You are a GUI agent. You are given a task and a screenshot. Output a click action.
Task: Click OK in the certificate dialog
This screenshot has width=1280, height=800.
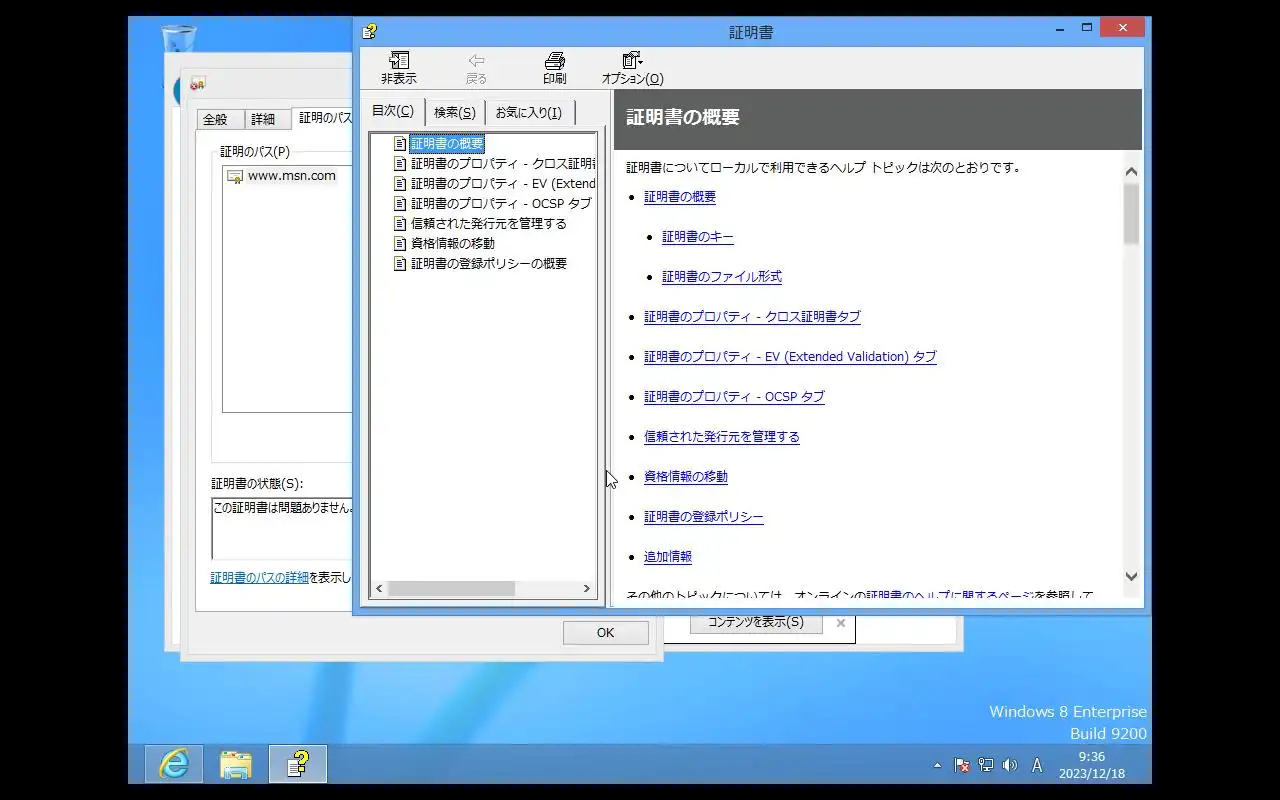pos(605,633)
